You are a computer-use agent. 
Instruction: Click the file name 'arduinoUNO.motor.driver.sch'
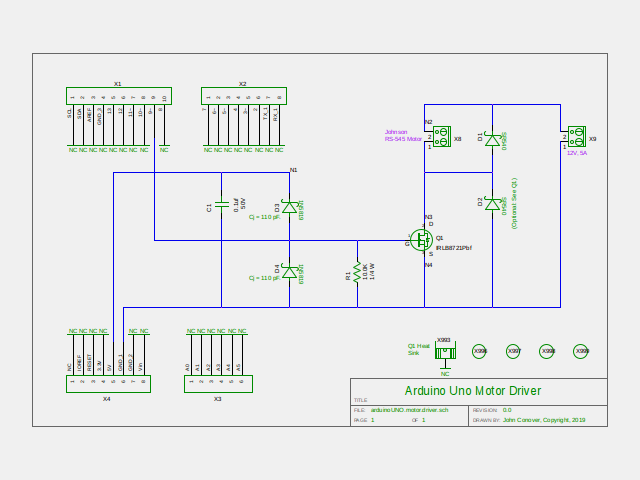pyautogui.click(x=409, y=410)
